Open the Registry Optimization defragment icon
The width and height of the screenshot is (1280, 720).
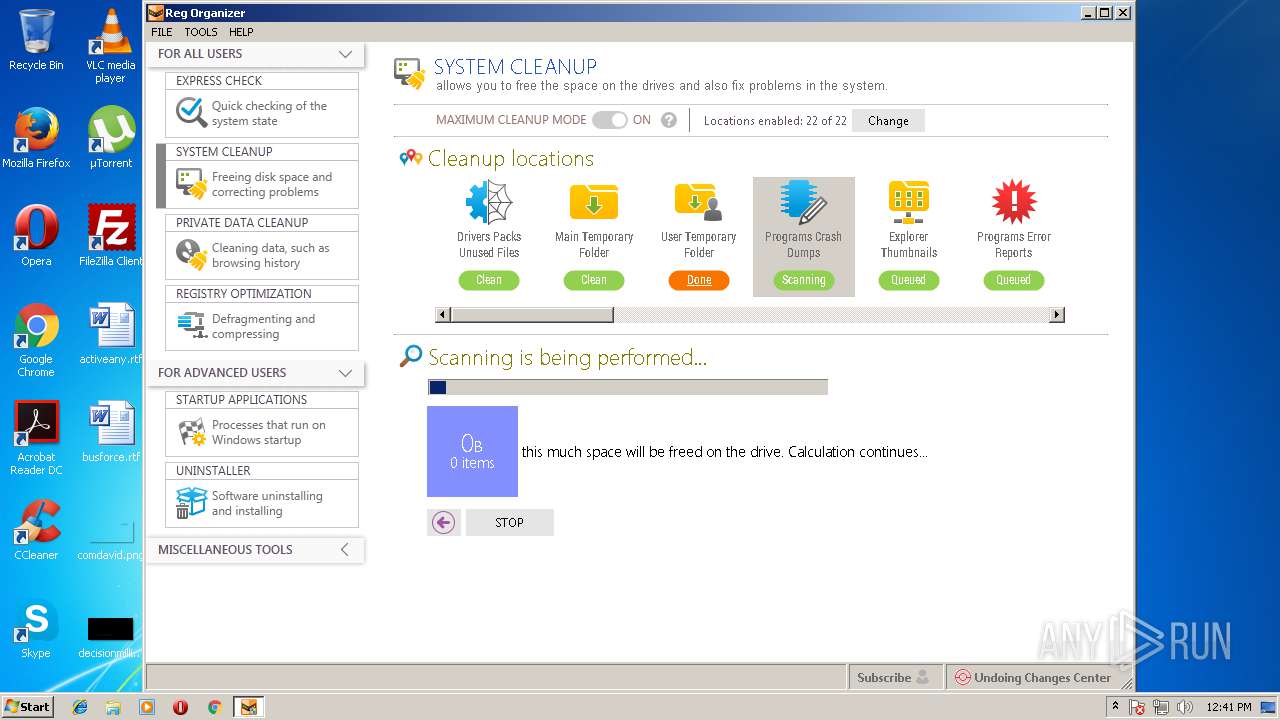[191, 326]
